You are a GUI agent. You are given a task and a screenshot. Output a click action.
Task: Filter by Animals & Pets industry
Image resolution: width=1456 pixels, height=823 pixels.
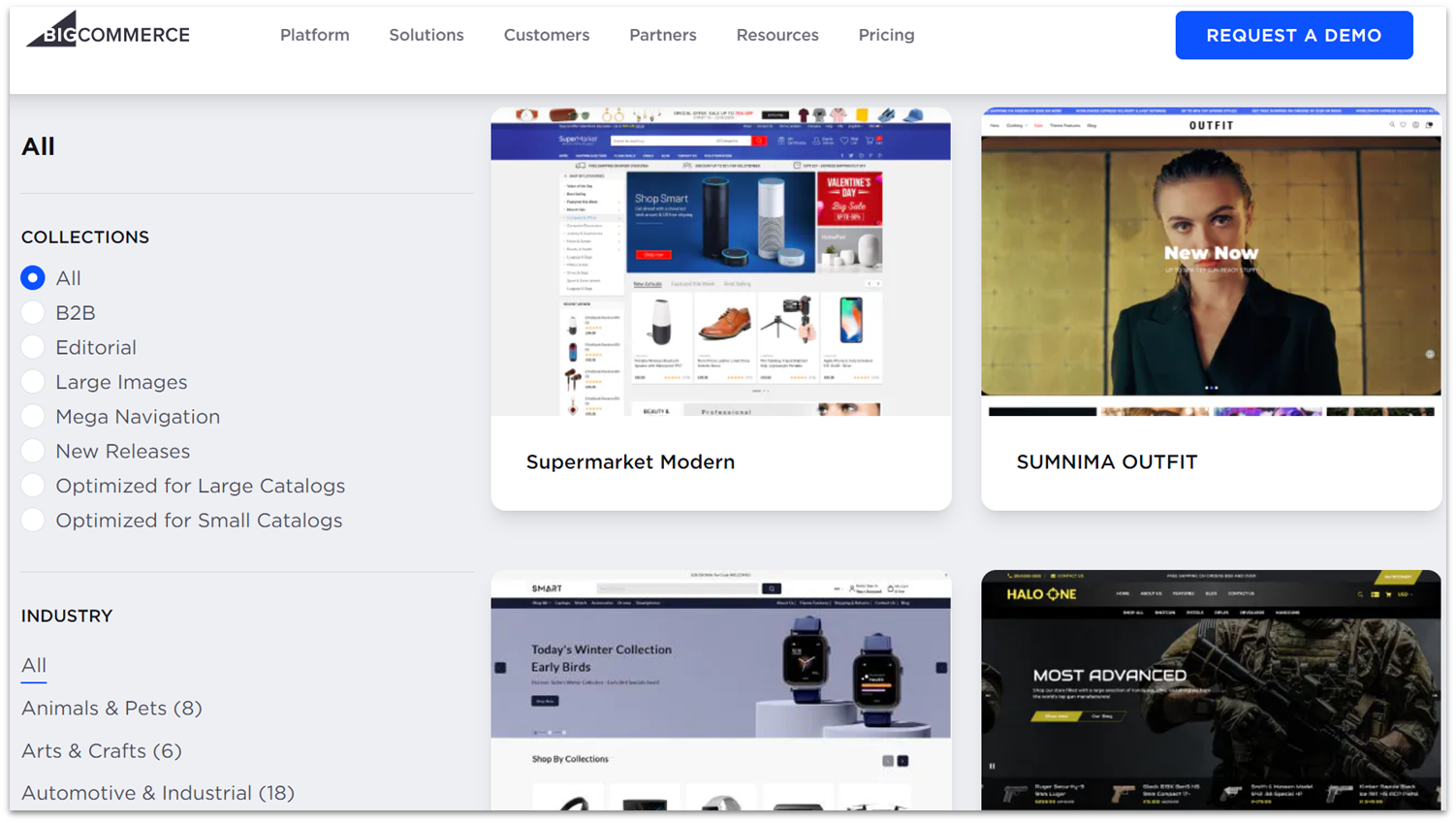click(111, 708)
